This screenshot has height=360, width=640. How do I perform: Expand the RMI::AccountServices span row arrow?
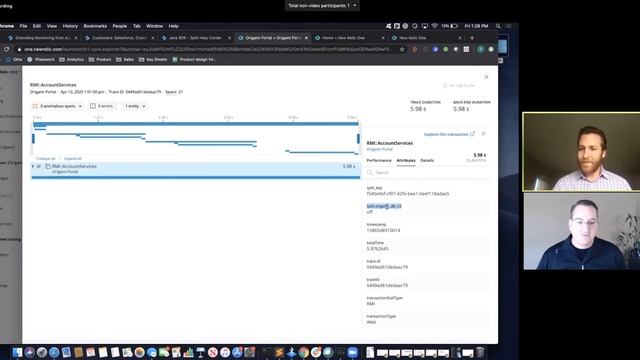pyautogui.click(x=33, y=166)
